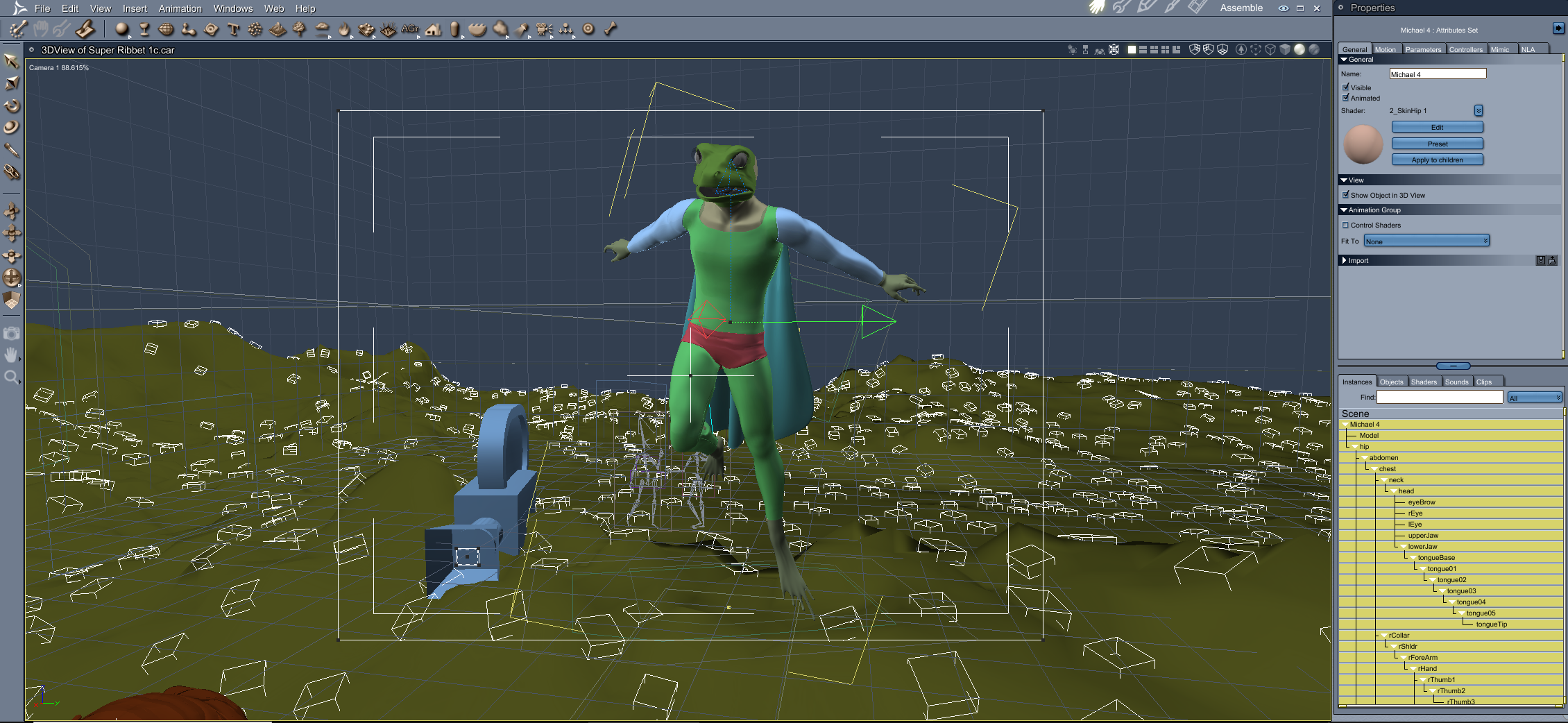Insert a camera from the toolbar

click(x=544, y=29)
